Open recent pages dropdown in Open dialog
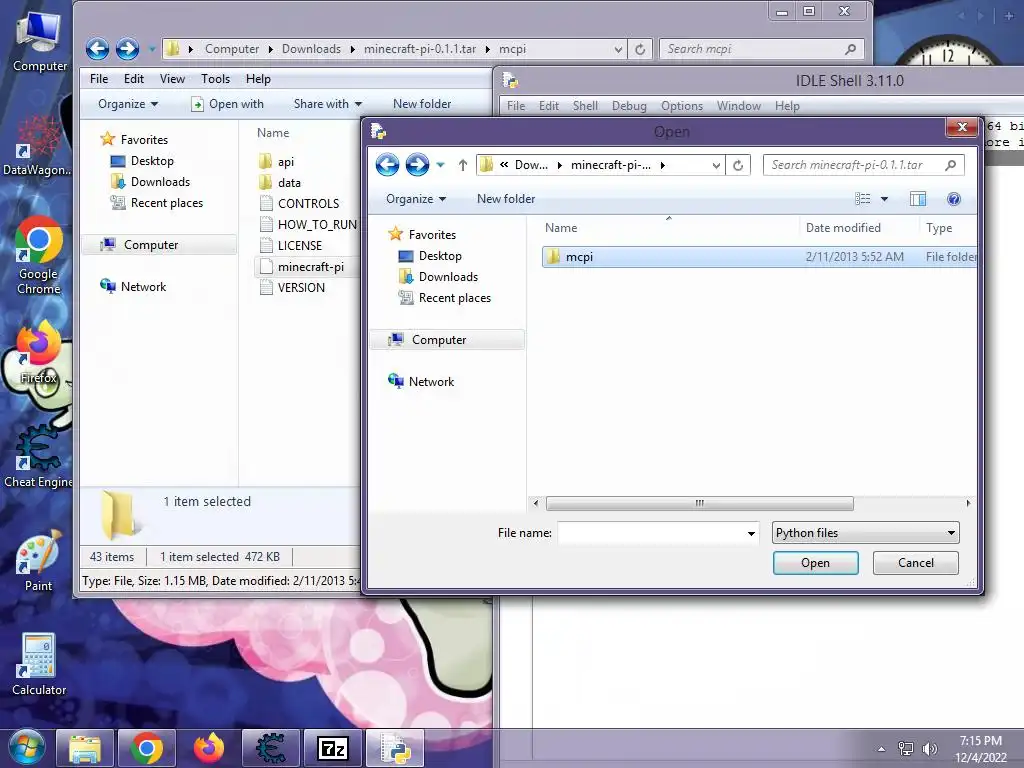1024x768 pixels. 441,165
